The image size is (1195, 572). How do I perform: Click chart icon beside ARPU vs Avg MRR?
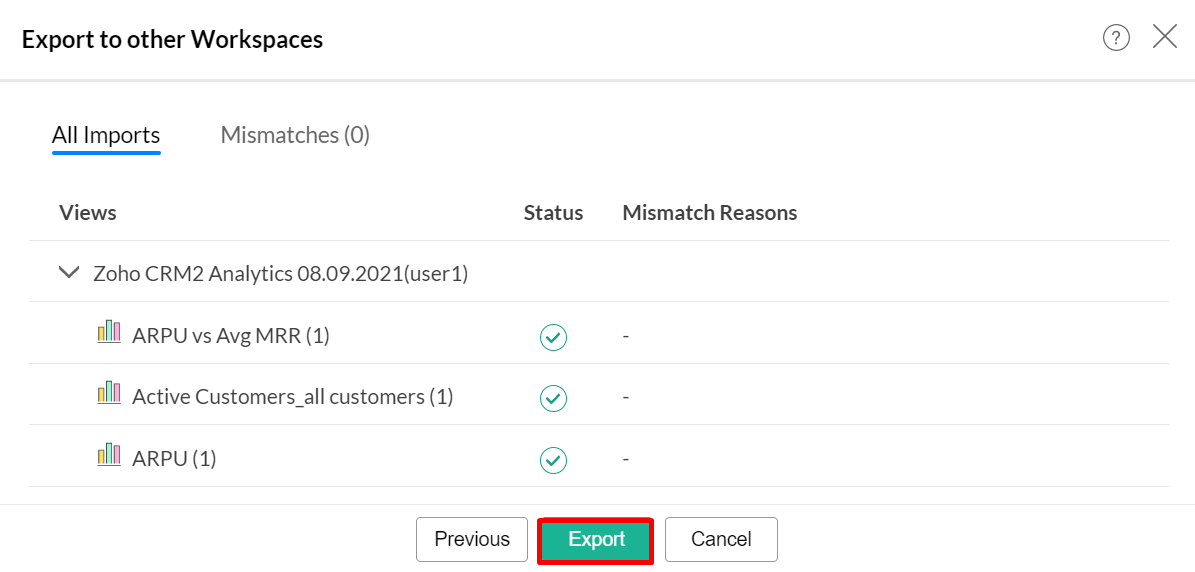click(109, 333)
